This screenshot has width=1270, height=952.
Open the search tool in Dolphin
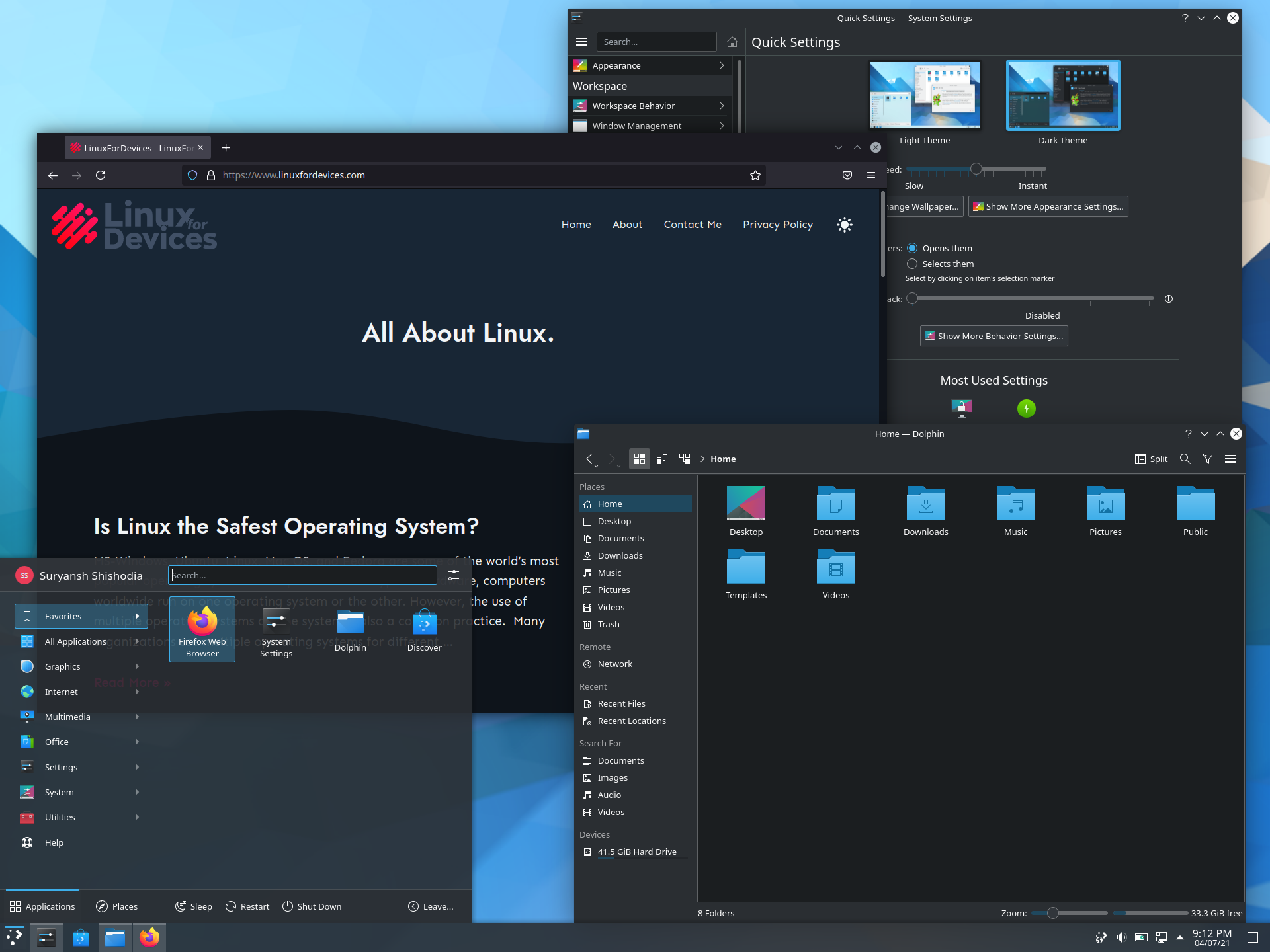1185,459
